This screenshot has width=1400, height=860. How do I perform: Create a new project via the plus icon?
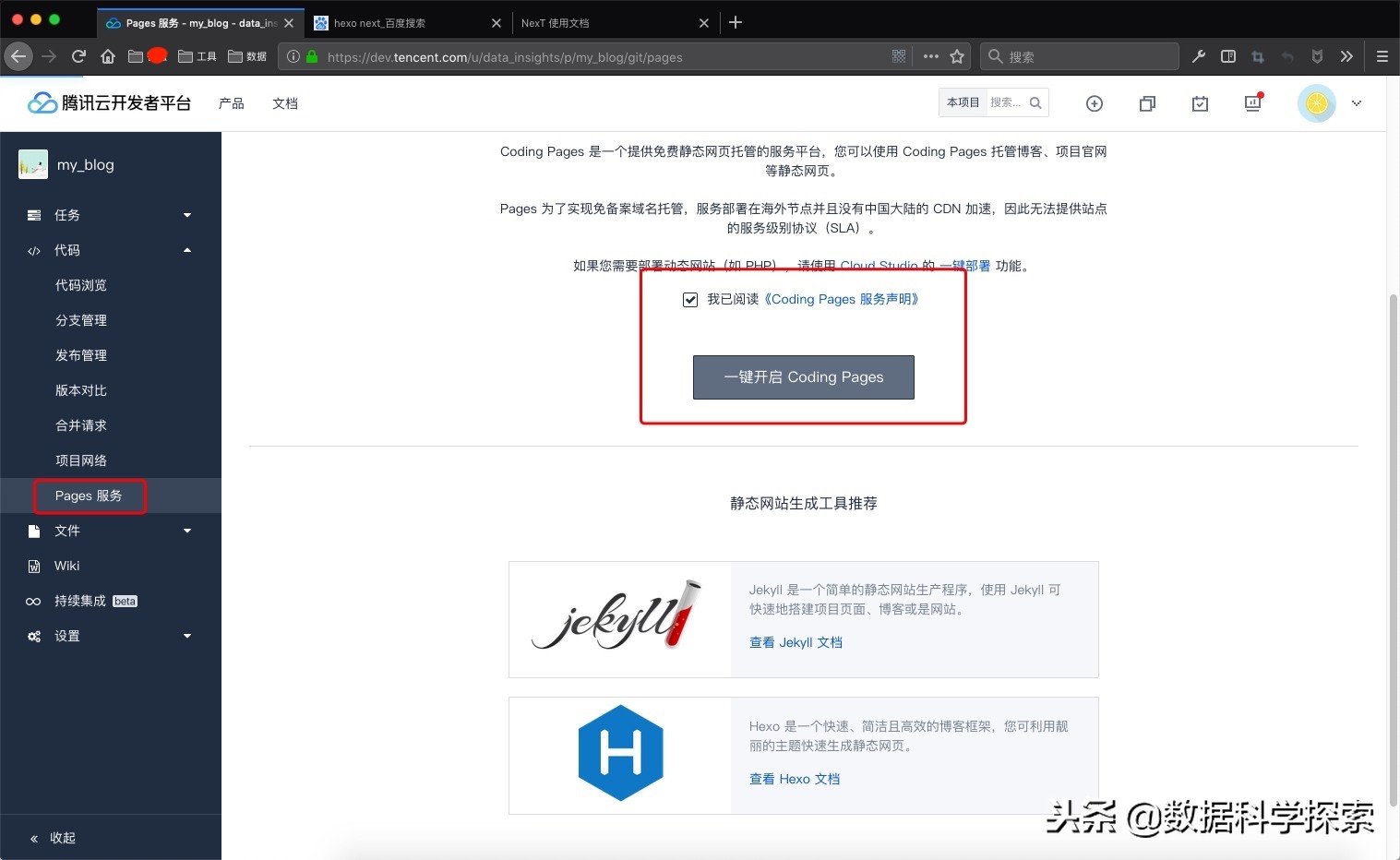coord(1095,103)
